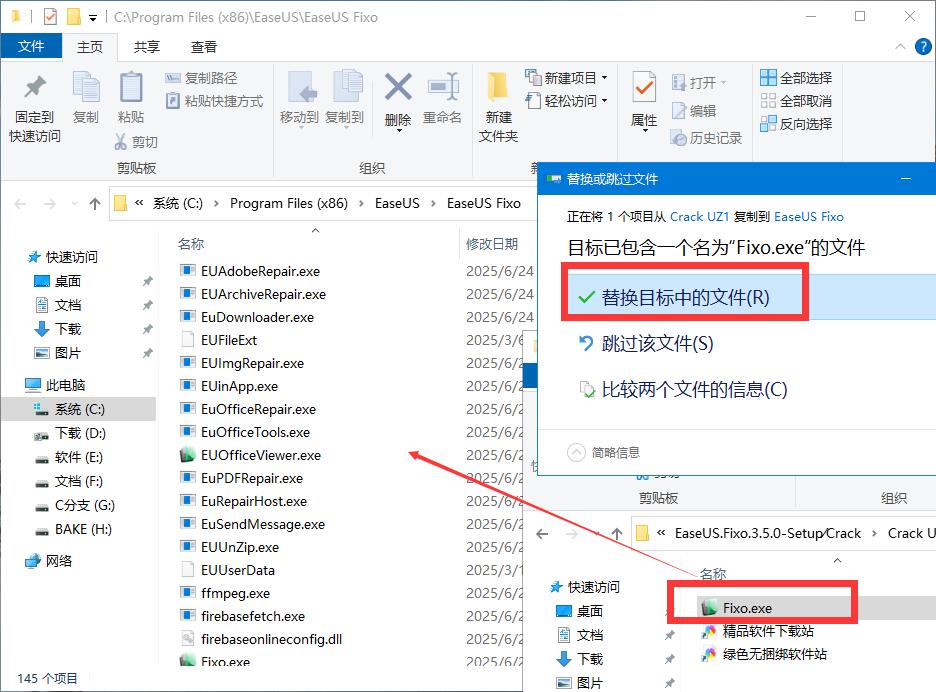Select Downloads (下载) in main sidebar
This screenshot has width=936, height=692.
pos(58,329)
